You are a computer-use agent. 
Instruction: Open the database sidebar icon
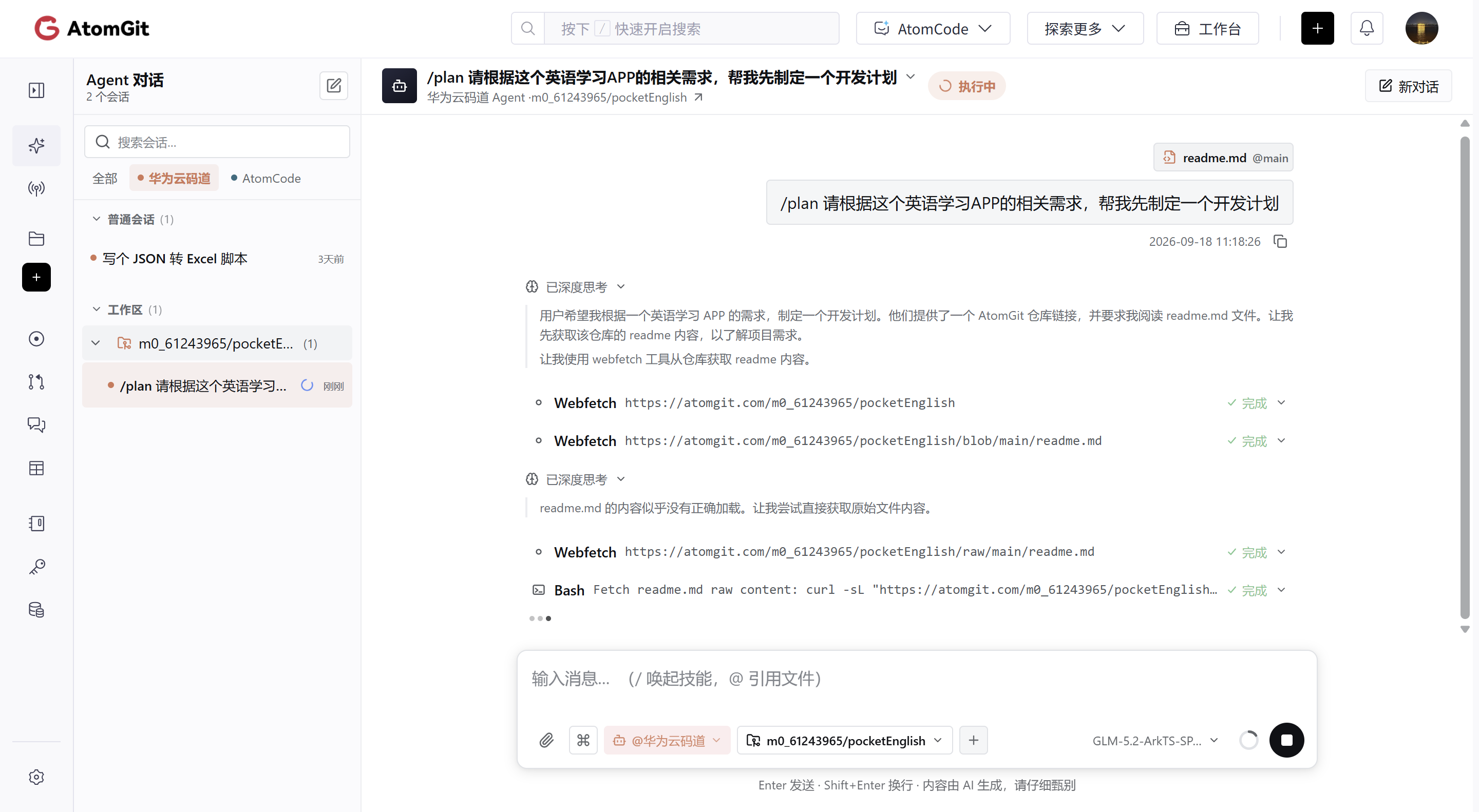[x=36, y=609]
